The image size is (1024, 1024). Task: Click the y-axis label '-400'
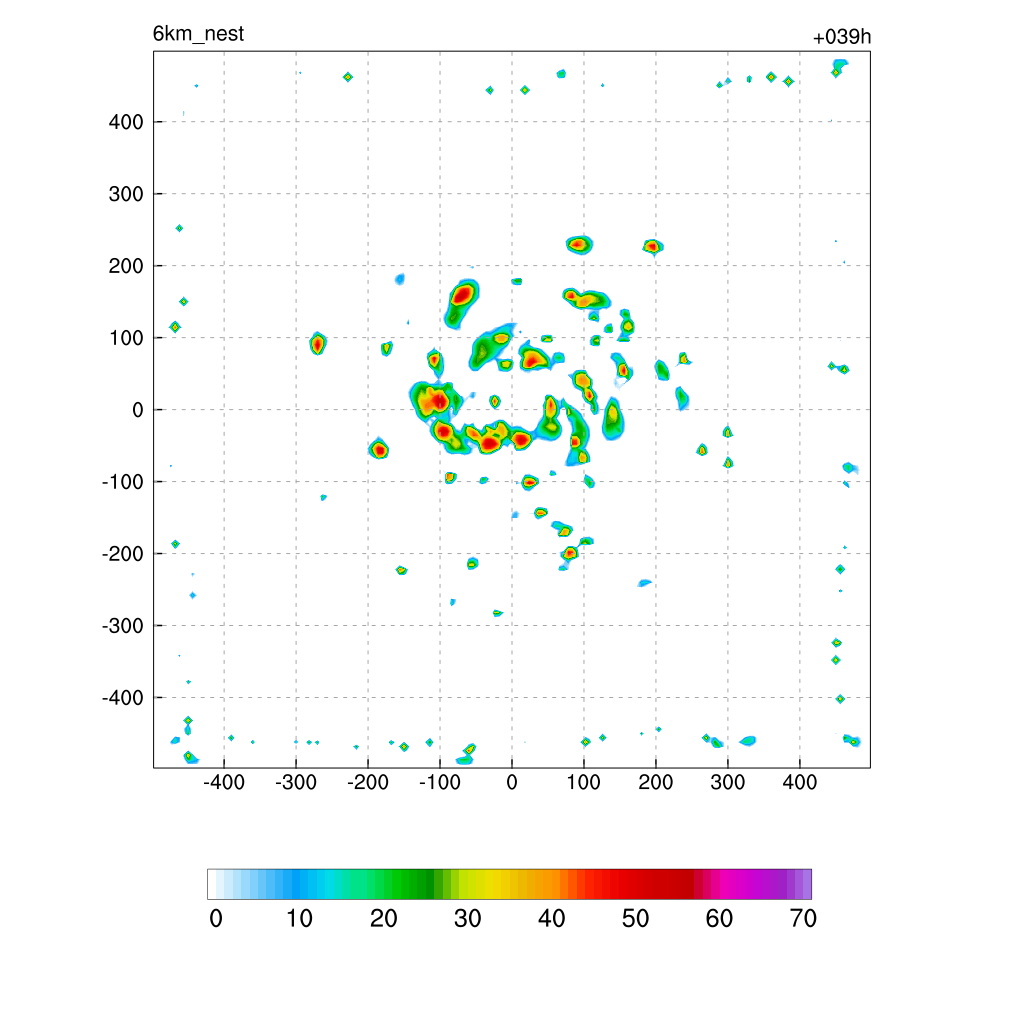tap(123, 698)
